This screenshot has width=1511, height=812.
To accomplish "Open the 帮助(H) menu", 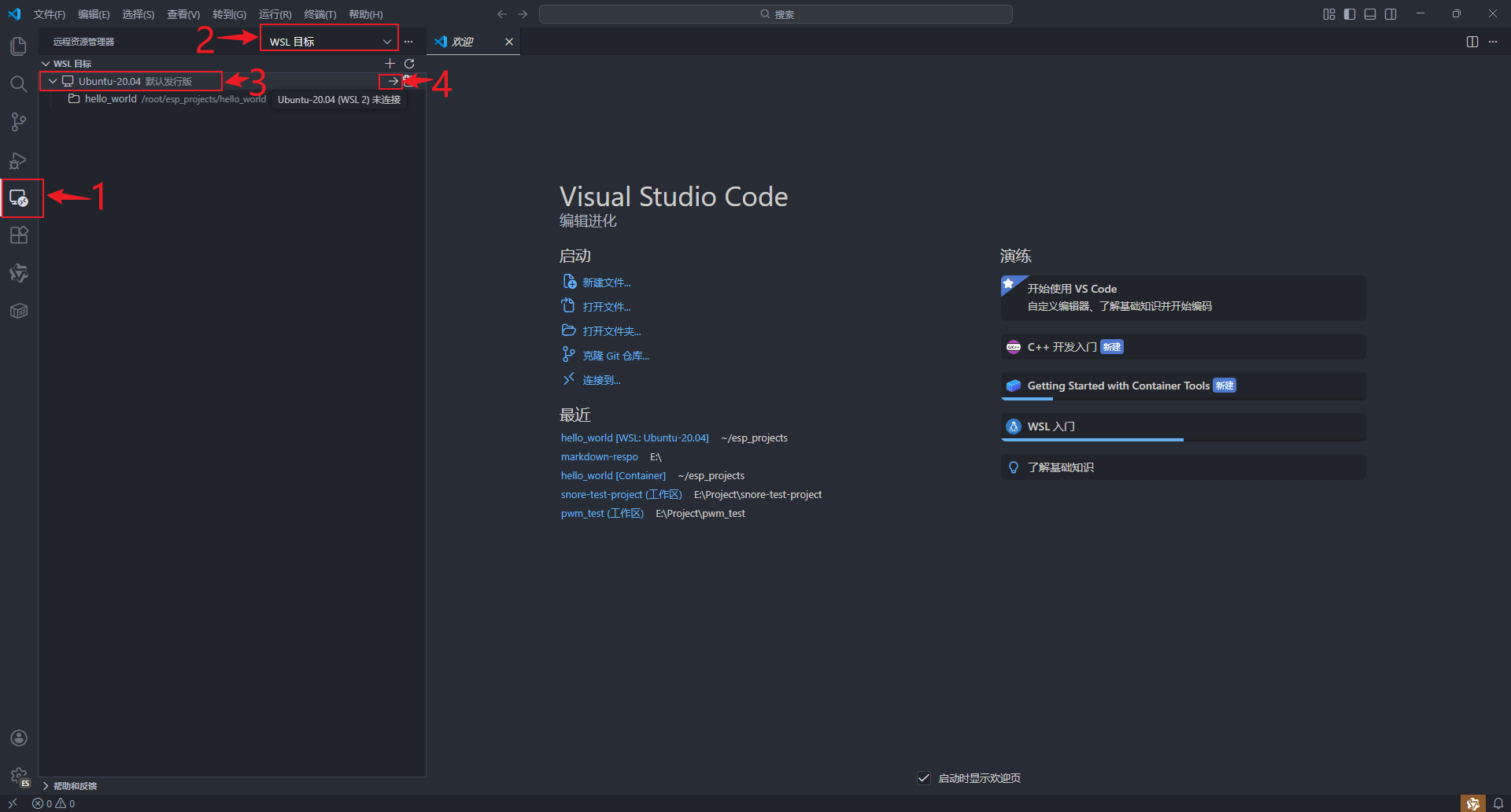I will [x=366, y=14].
